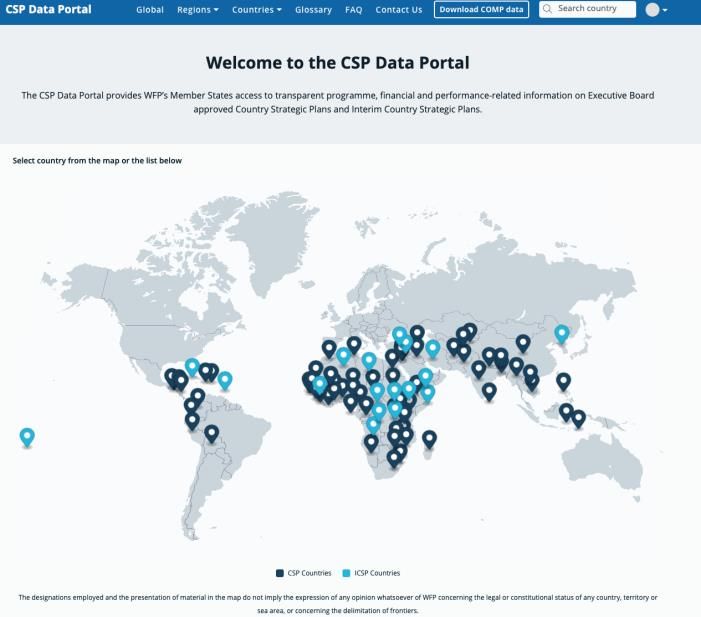This screenshot has height=617, width=701.
Task: Open the user avatar account menu
Action: point(656,9)
